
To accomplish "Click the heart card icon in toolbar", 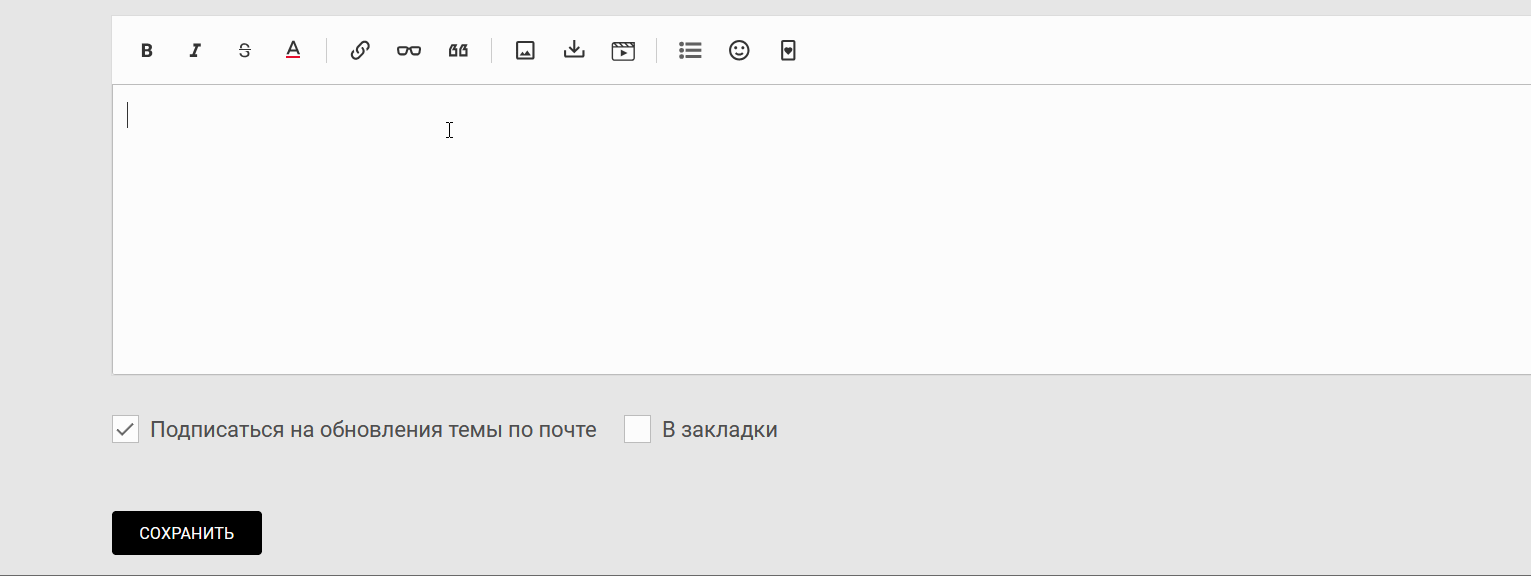I will (788, 50).
